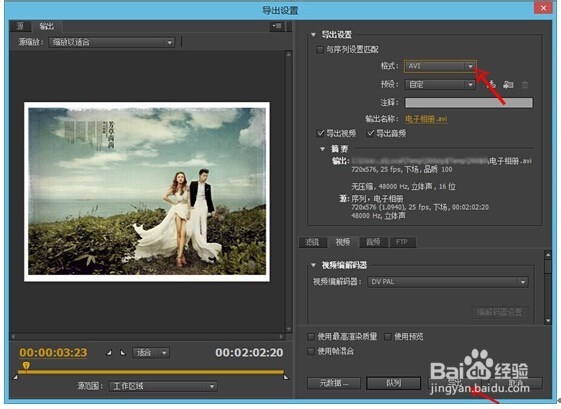Screen dimensions: 561x409
Task: Click the wedding photo preview image
Action: [147, 192]
